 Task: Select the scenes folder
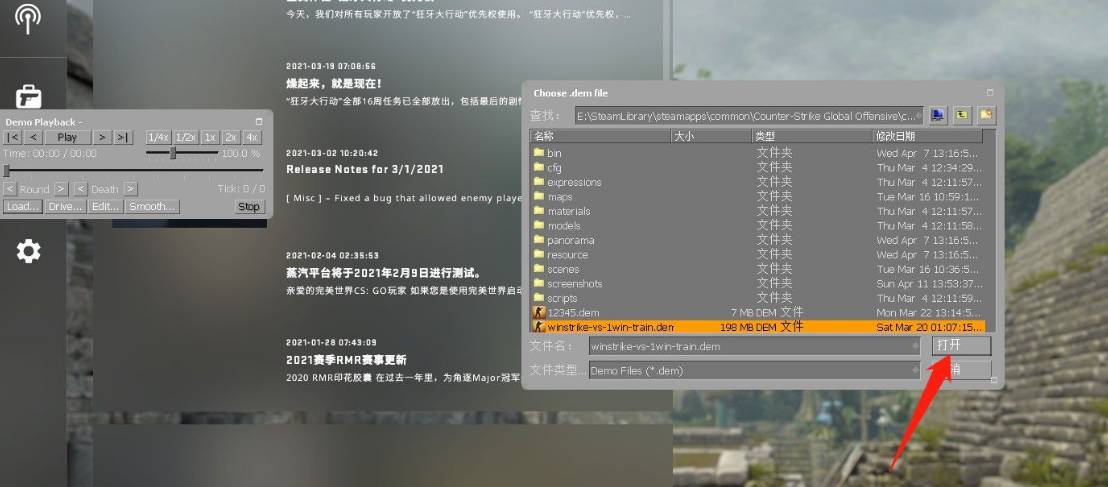[x=758, y=269]
